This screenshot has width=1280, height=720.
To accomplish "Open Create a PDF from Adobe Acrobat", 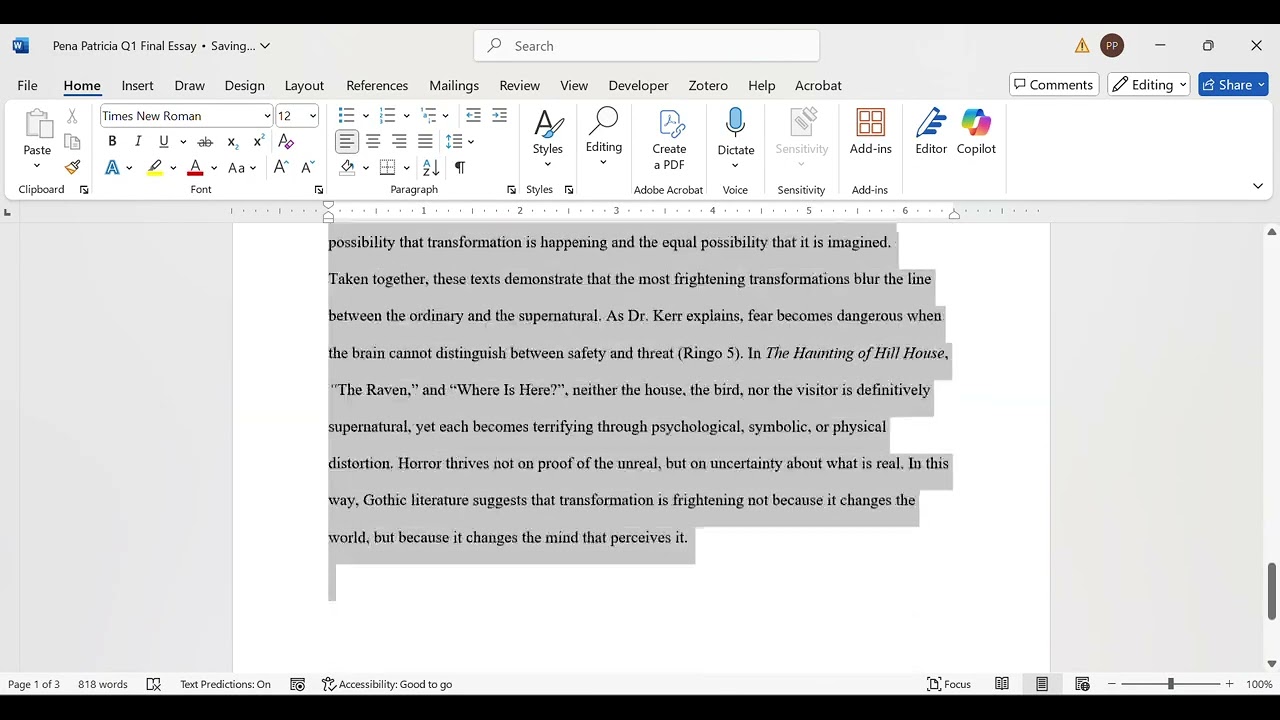I will coord(669,140).
